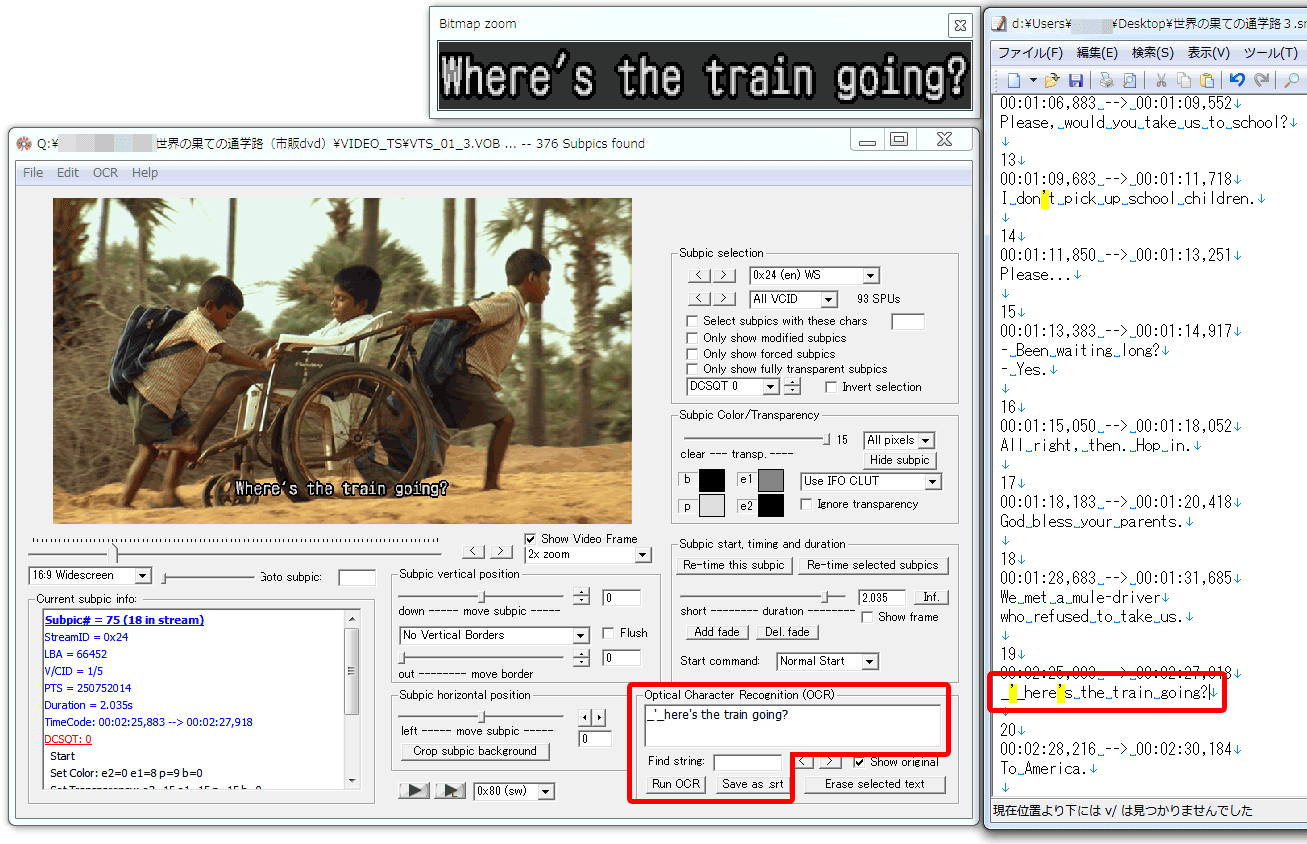1307x844 pixels.
Task: Click Erase selected text button
Action: tap(875, 784)
